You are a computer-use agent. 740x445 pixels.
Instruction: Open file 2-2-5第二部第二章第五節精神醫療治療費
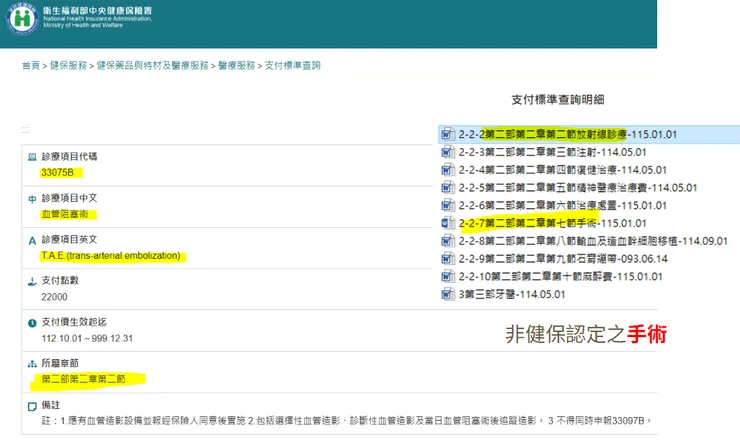pyautogui.click(x=578, y=188)
